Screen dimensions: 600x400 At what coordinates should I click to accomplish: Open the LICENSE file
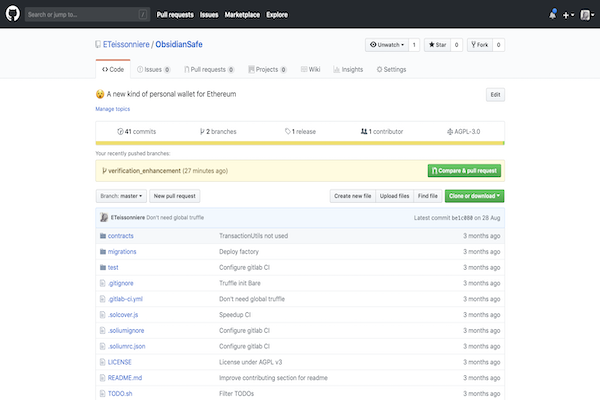(120, 362)
